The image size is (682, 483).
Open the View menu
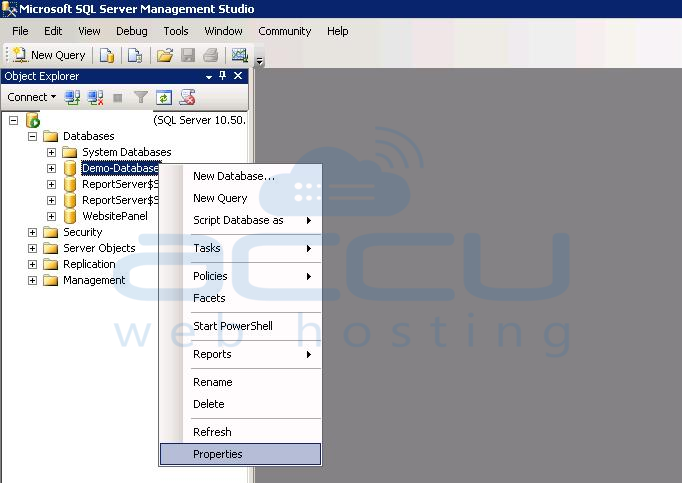[89, 31]
